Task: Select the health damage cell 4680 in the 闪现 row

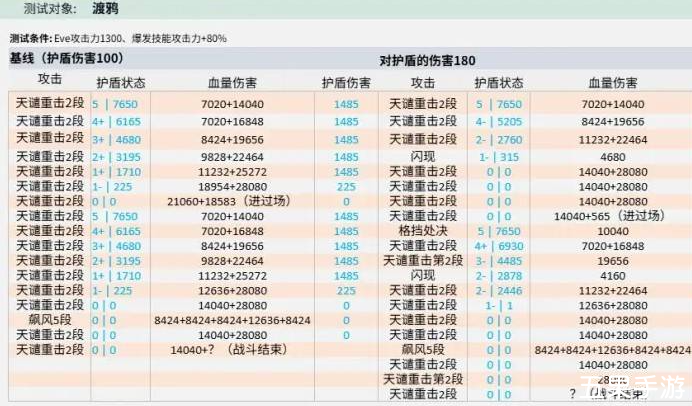Action: pos(613,157)
